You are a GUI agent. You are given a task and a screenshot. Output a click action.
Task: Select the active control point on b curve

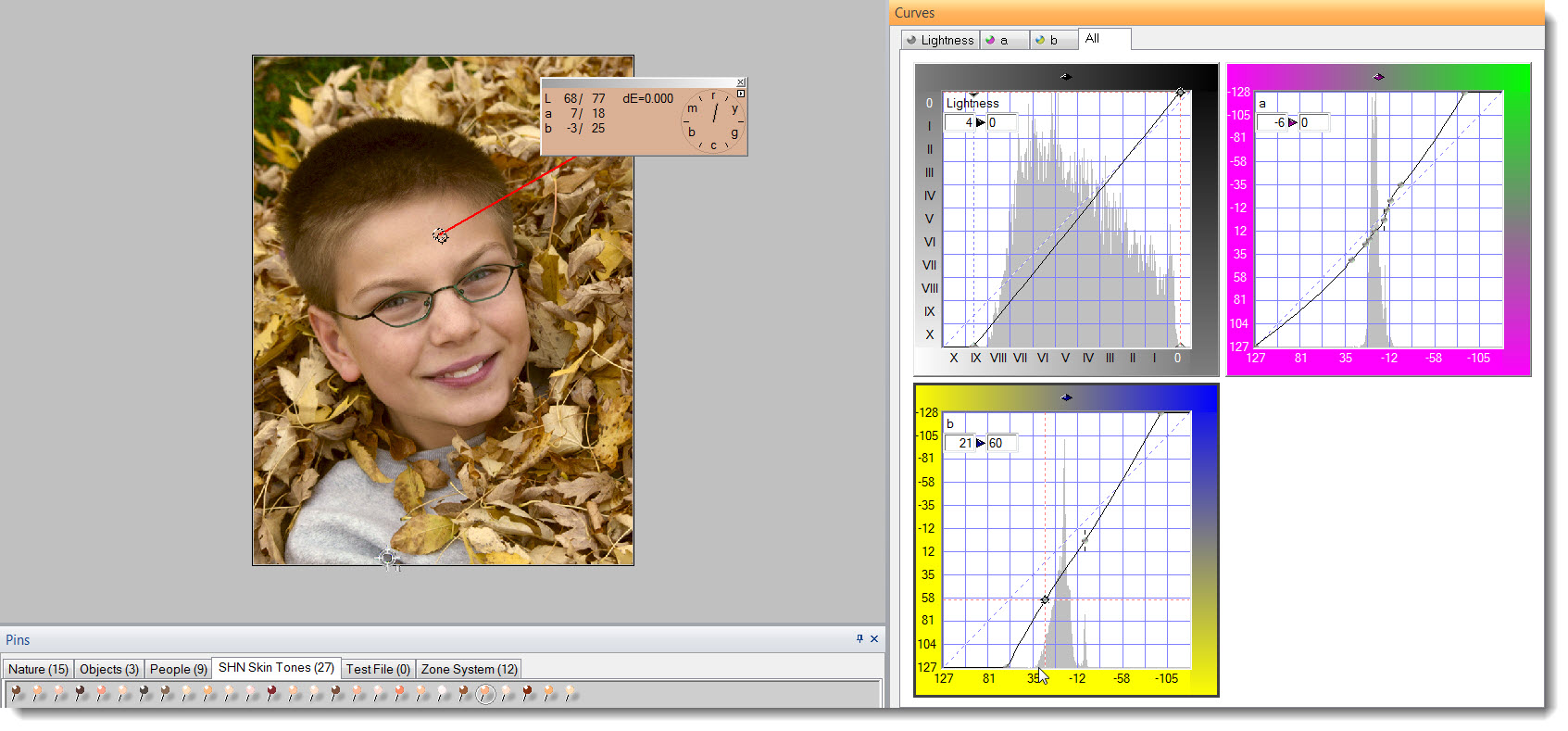pyautogui.click(x=1045, y=599)
